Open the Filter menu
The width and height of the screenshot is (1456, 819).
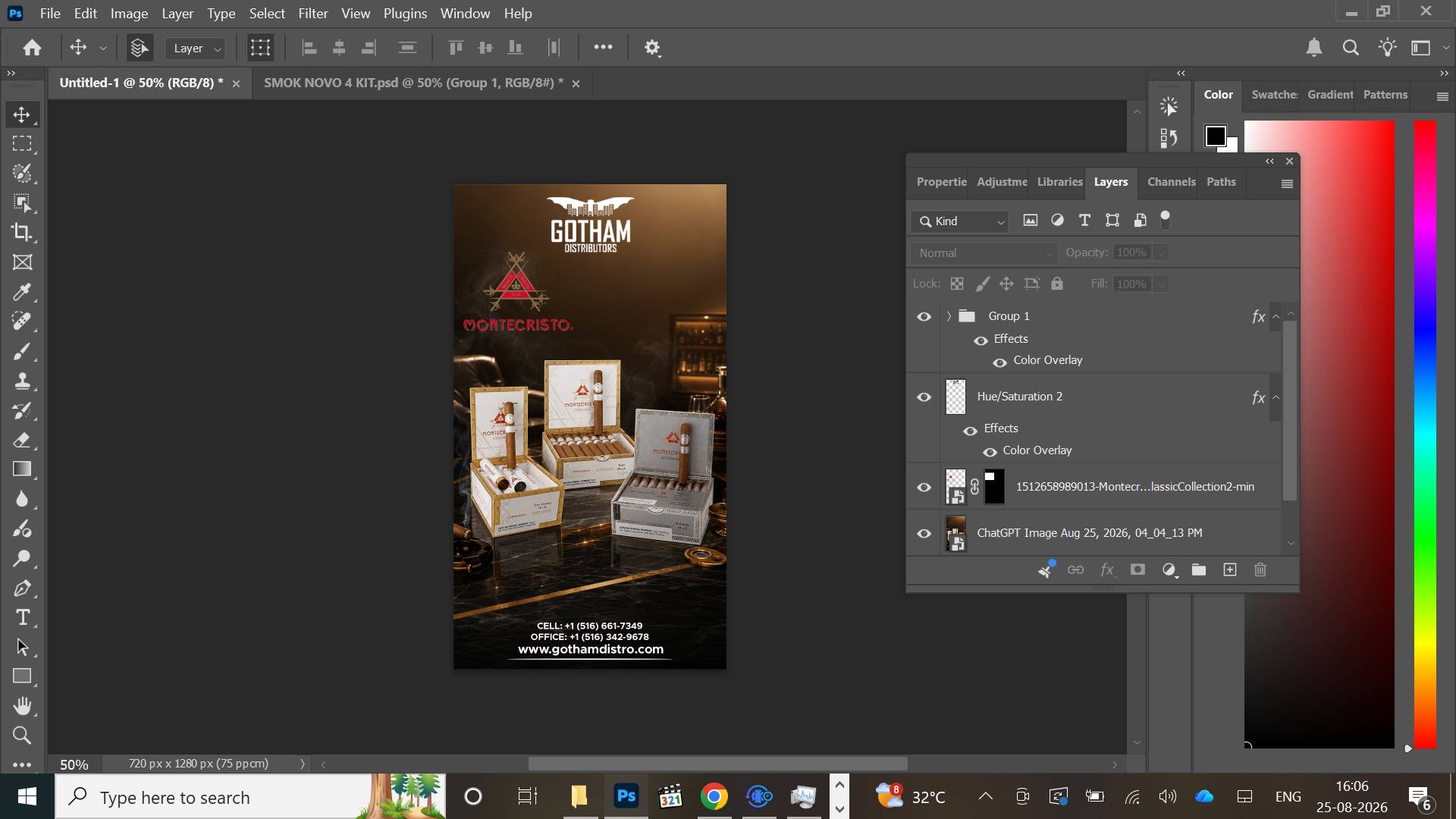313,14
